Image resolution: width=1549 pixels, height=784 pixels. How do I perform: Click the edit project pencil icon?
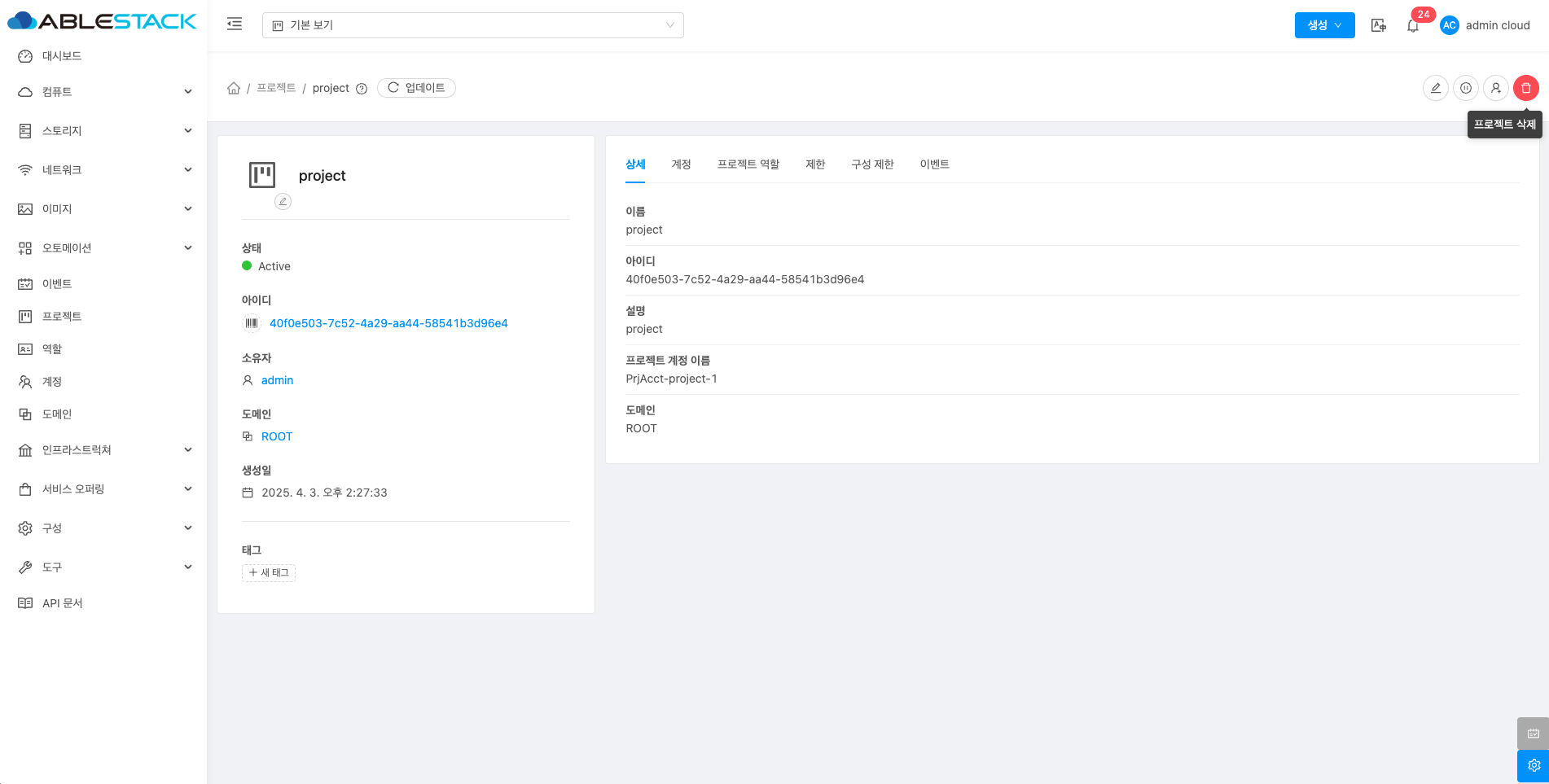click(1435, 88)
